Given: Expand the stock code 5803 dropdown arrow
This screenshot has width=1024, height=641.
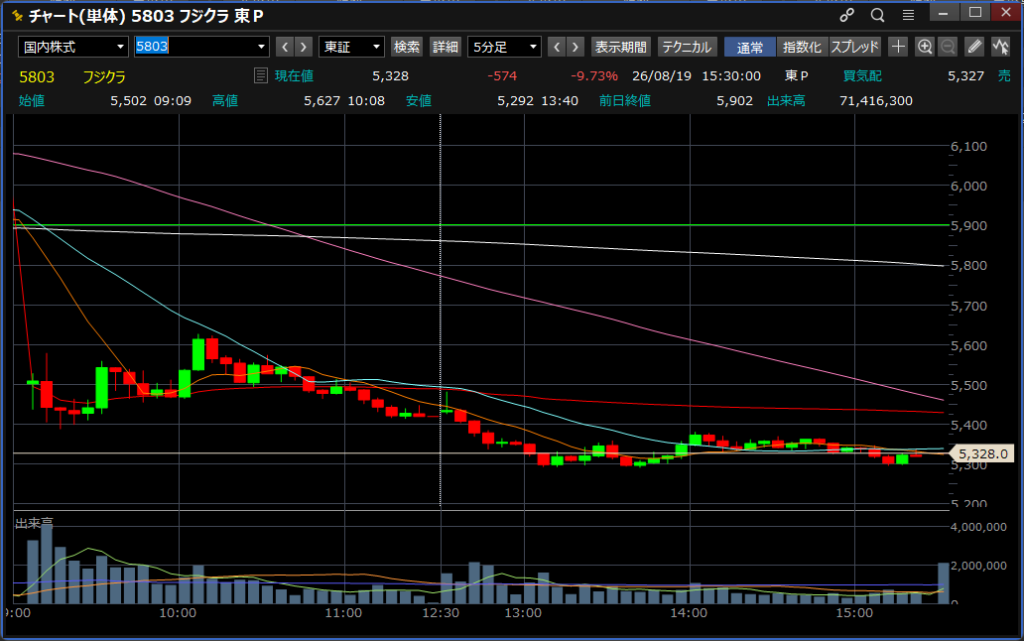Looking at the screenshot, I should coord(261,47).
